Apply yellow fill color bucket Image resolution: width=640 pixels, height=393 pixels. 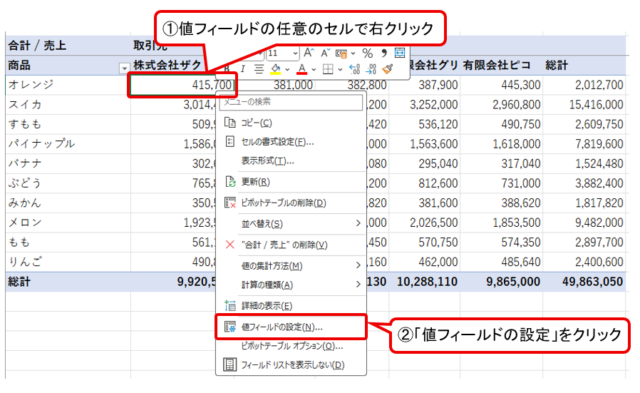click(x=276, y=69)
